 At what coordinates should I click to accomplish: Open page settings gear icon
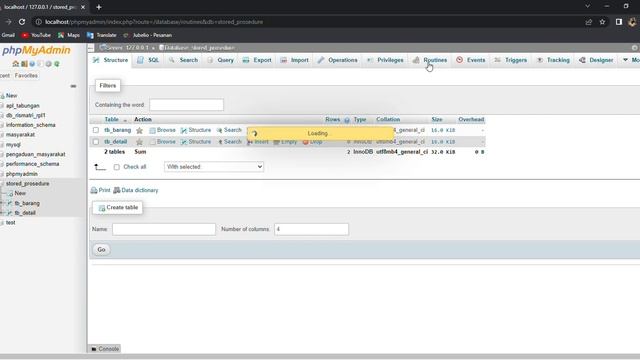pos(634,48)
